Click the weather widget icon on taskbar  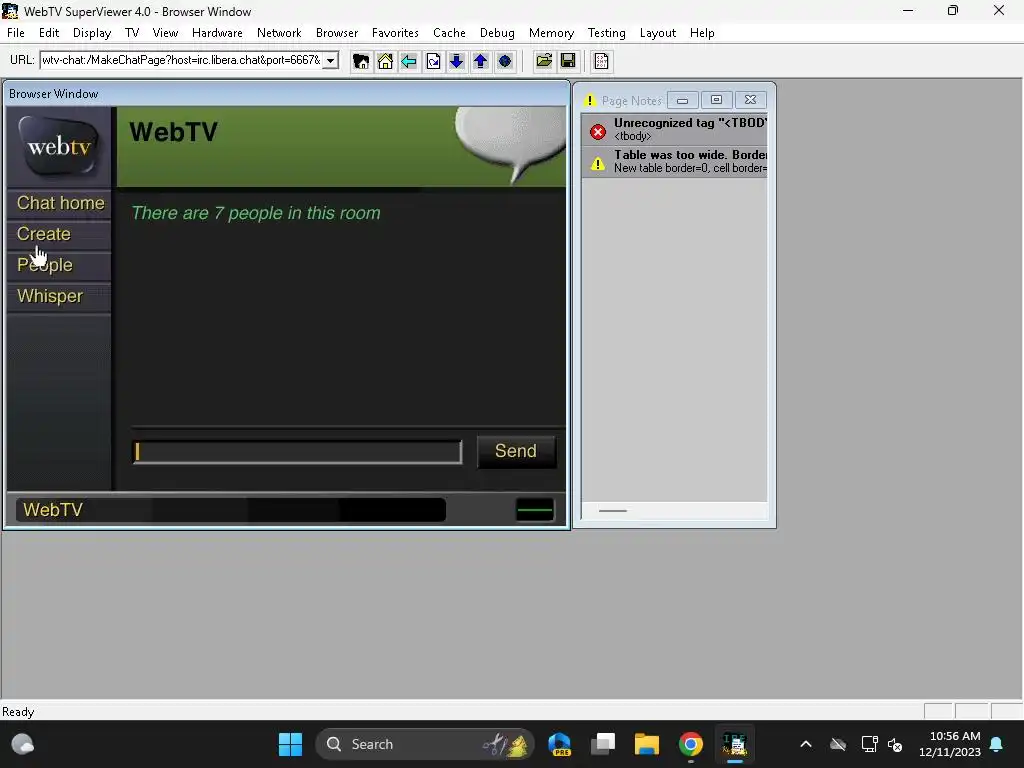pos(23,744)
